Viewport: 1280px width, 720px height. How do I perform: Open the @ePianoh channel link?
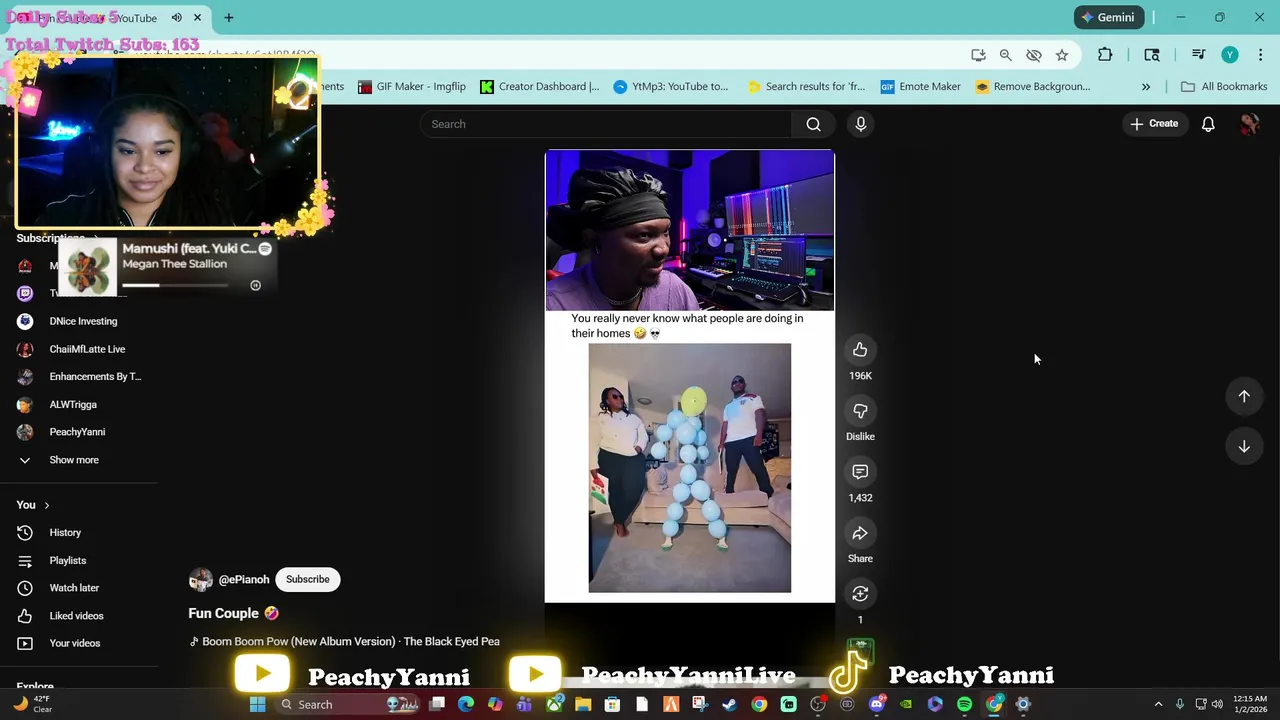tap(244, 580)
